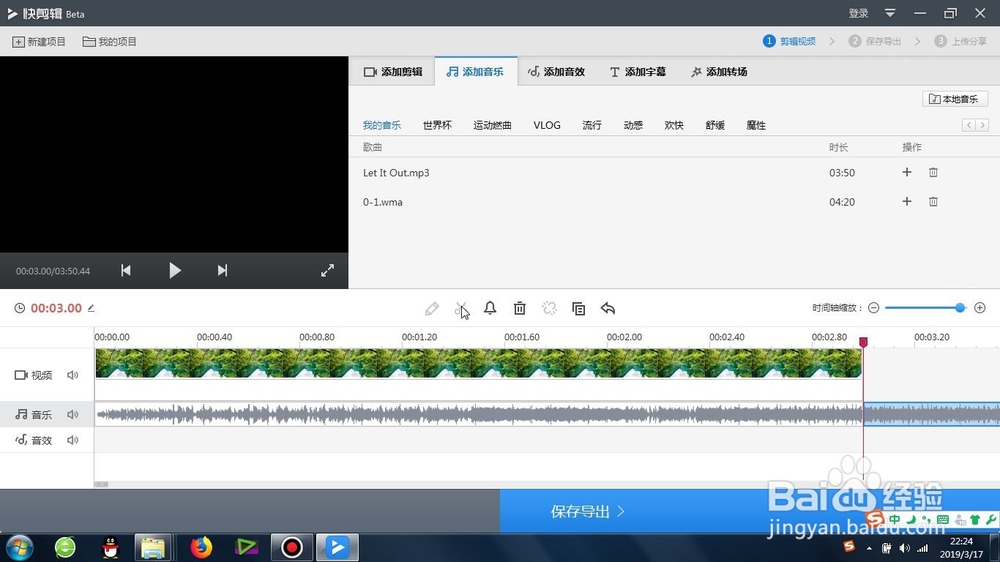
Task: Click the volume icon in system tray
Action: [904, 548]
